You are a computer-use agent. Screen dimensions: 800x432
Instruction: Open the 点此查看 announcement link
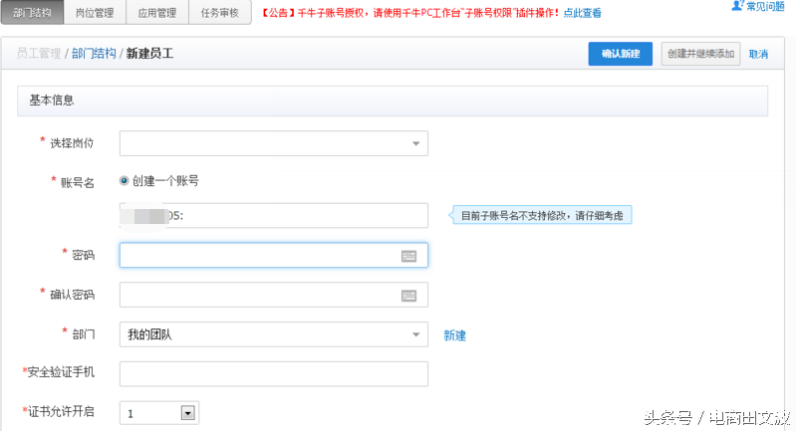[582, 15]
